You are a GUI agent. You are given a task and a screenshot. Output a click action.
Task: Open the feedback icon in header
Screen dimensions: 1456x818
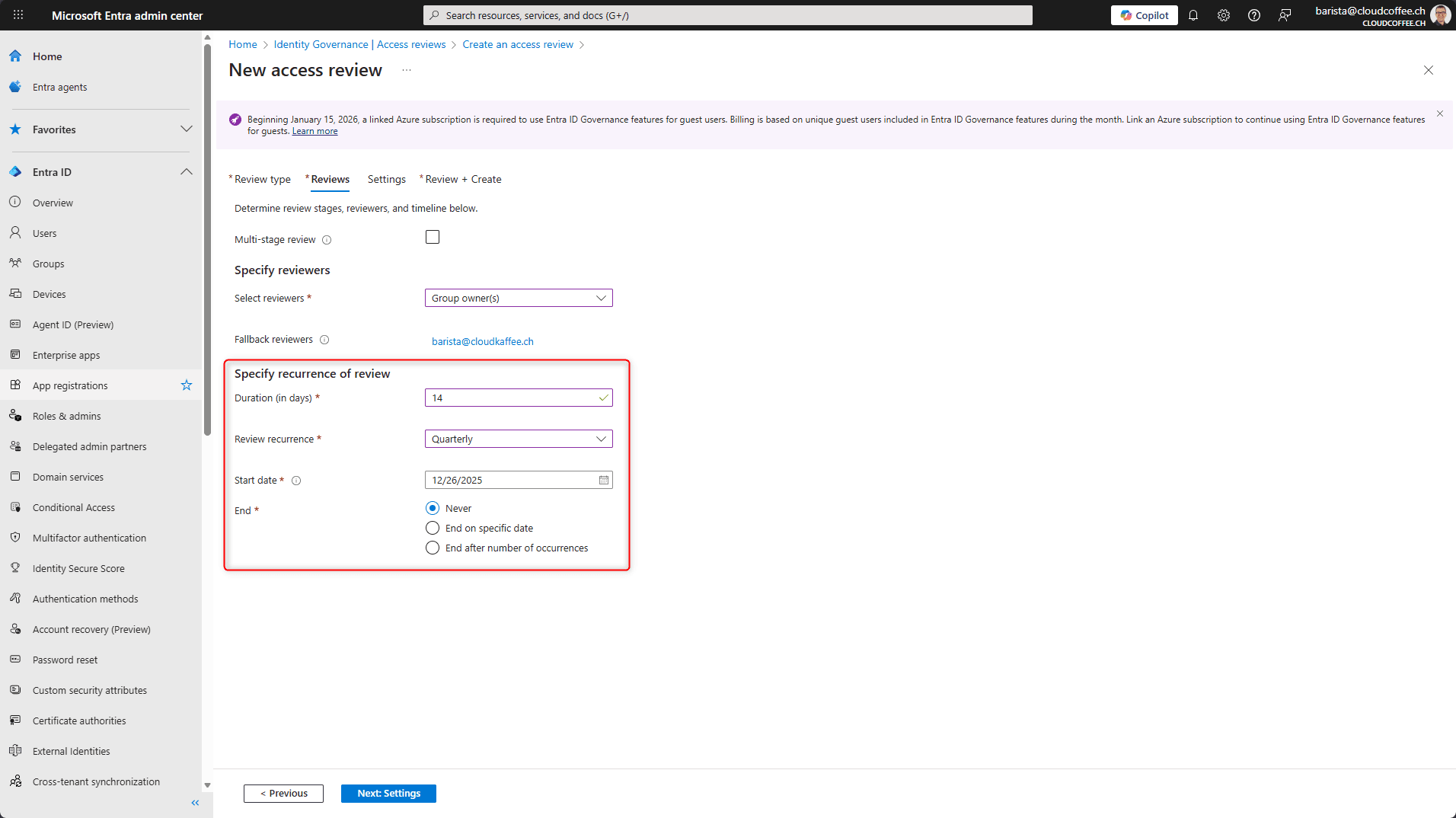tap(1285, 15)
